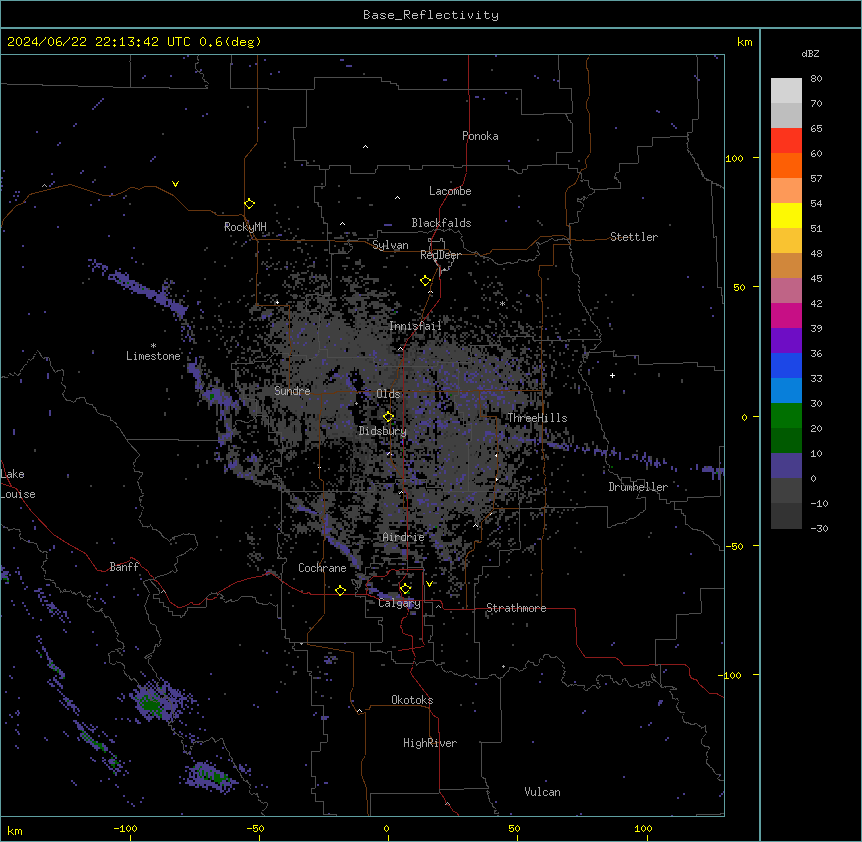Click the Olds town label

coord(388,394)
